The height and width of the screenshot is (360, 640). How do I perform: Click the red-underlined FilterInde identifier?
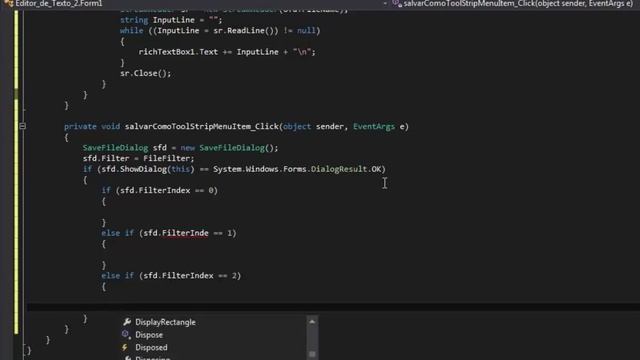pos(185,233)
